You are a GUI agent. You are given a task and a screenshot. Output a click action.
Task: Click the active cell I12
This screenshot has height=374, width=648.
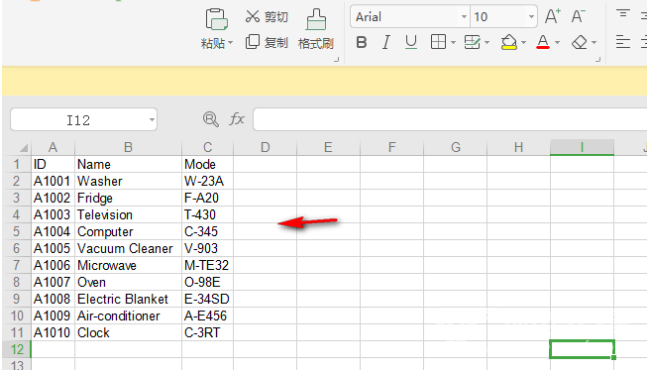tap(582, 349)
